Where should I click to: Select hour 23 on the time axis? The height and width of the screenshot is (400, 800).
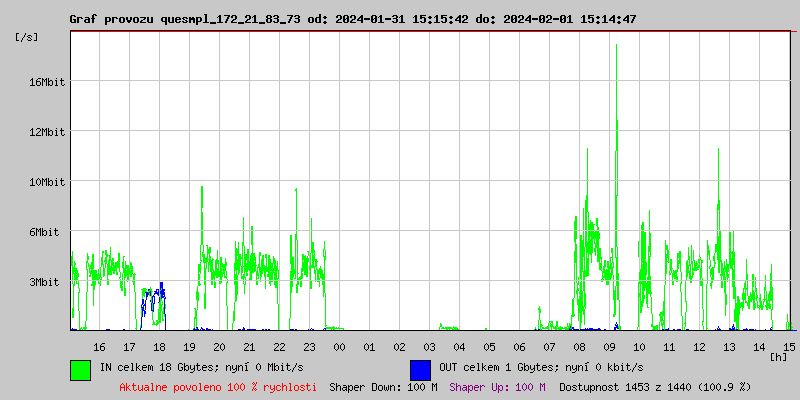click(x=309, y=346)
